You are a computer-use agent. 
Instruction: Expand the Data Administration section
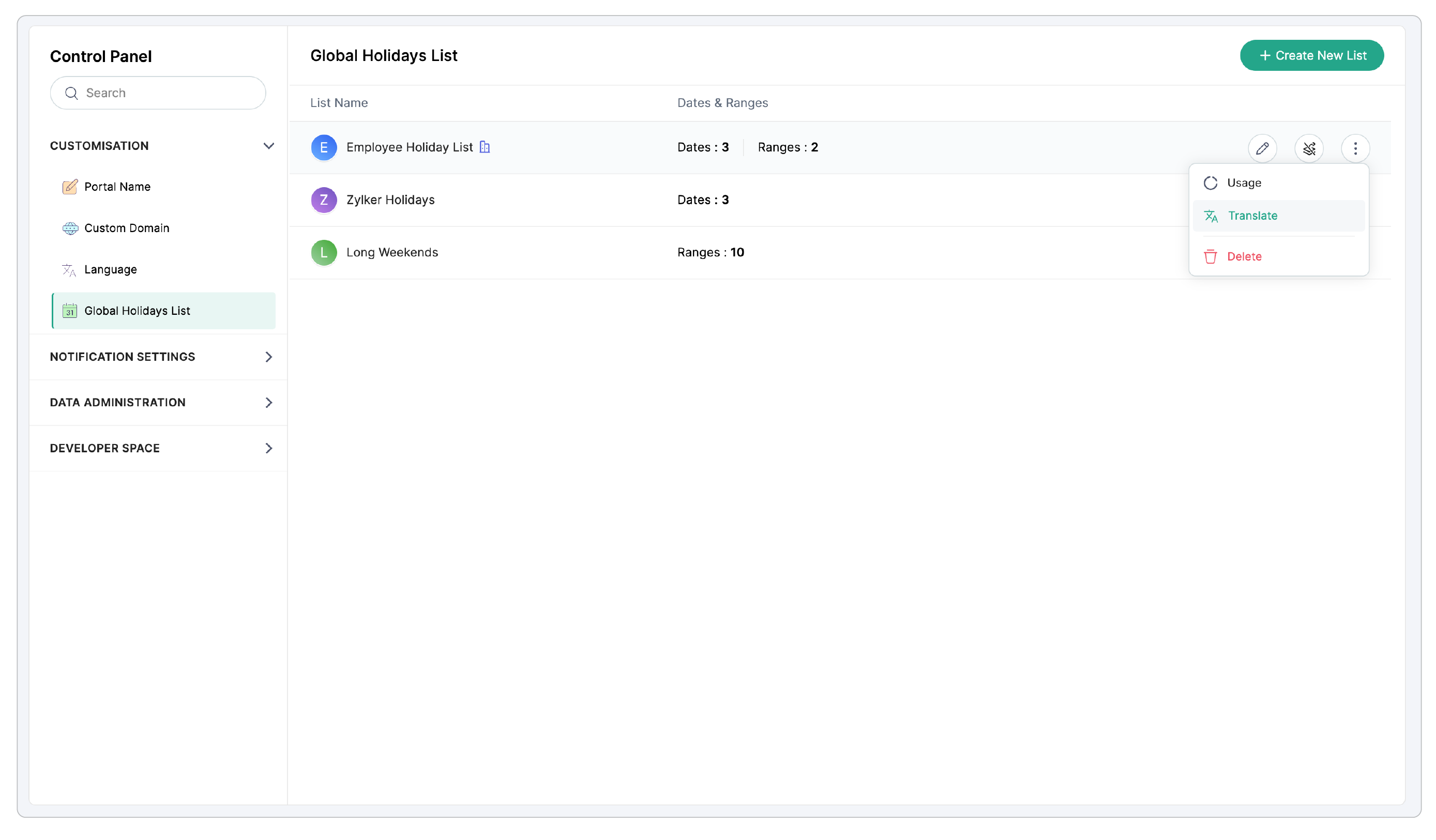(x=268, y=403)
